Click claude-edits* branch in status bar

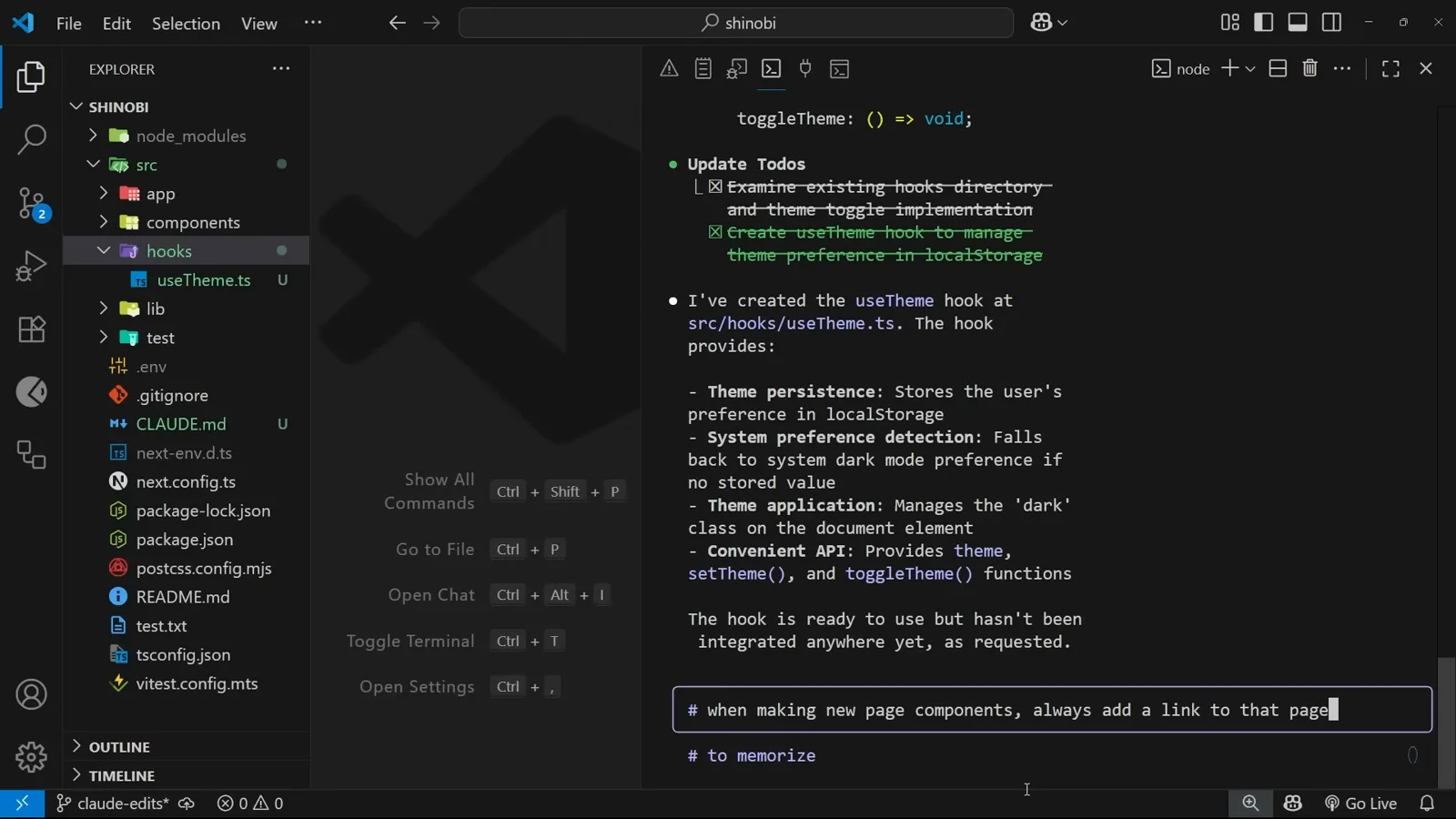[x=113, y=804]
